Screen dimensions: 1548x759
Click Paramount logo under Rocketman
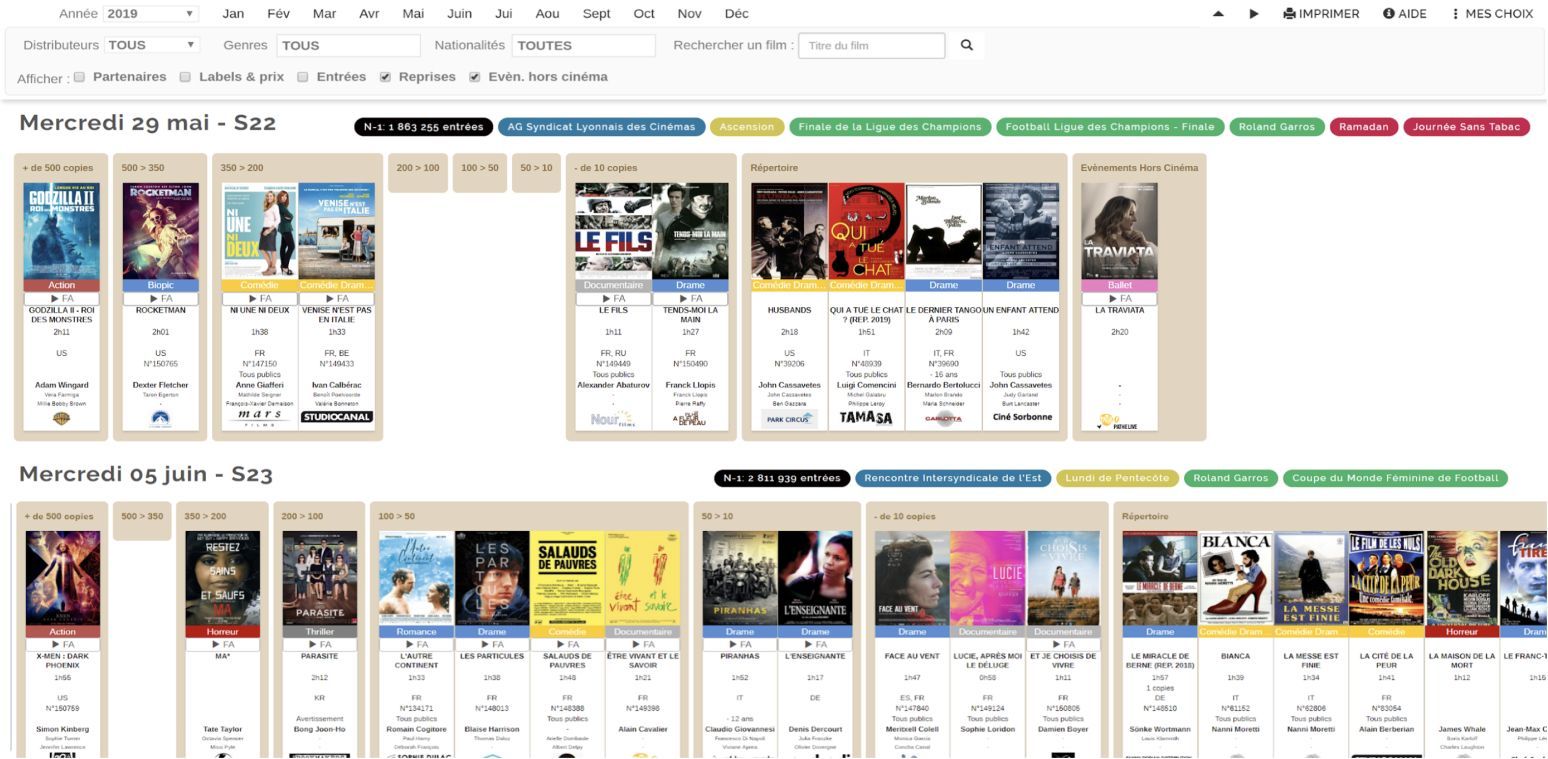point(161,419)
